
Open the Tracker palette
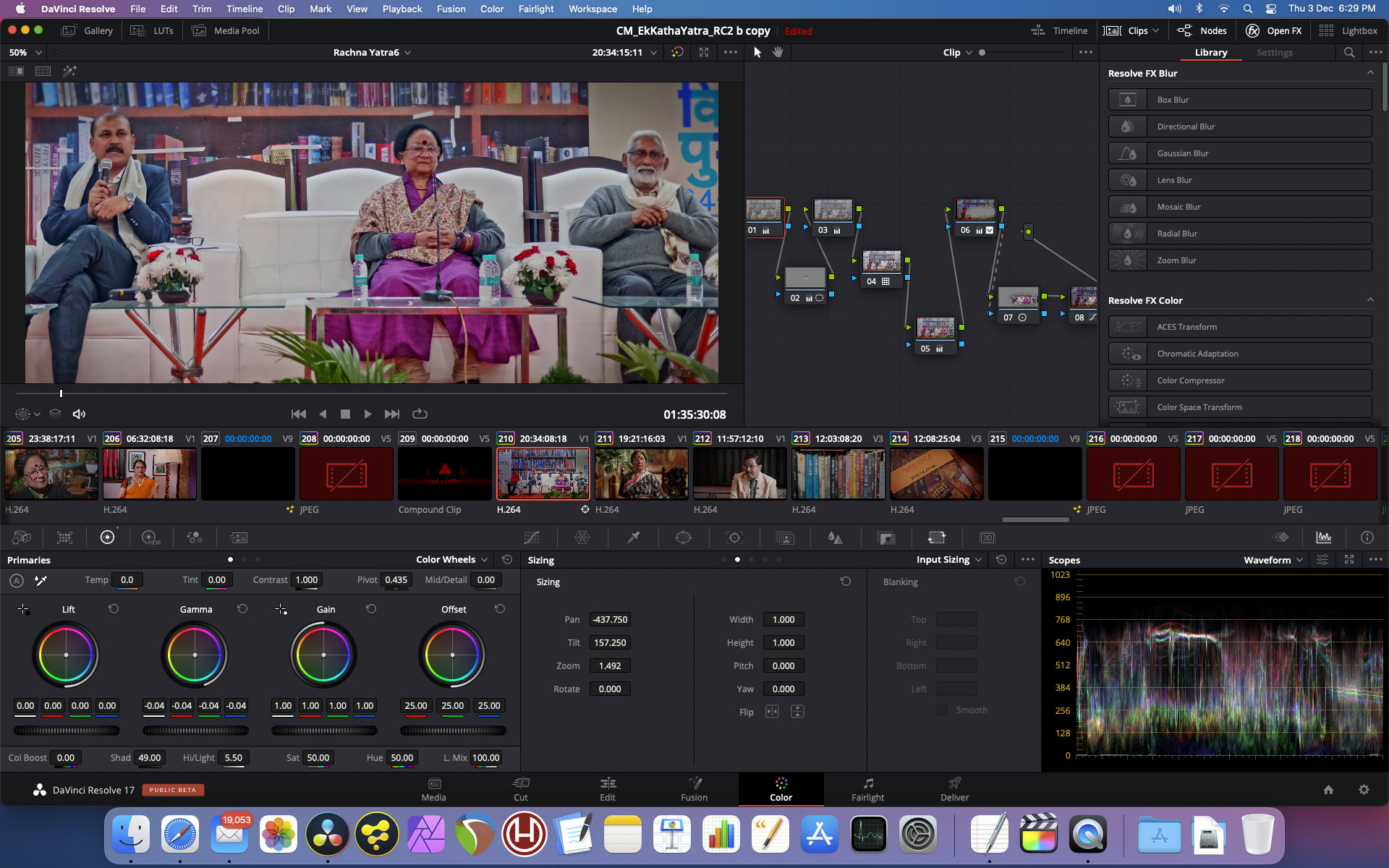tap(734, 537)
